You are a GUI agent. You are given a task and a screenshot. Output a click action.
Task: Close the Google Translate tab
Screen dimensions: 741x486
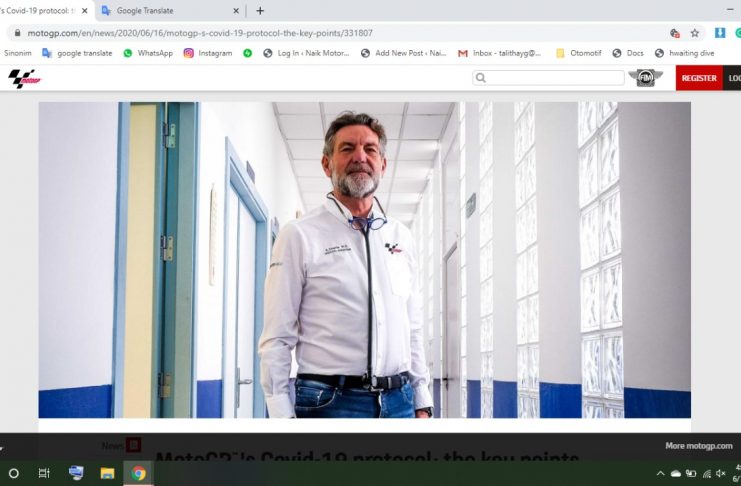coord(236,11)
